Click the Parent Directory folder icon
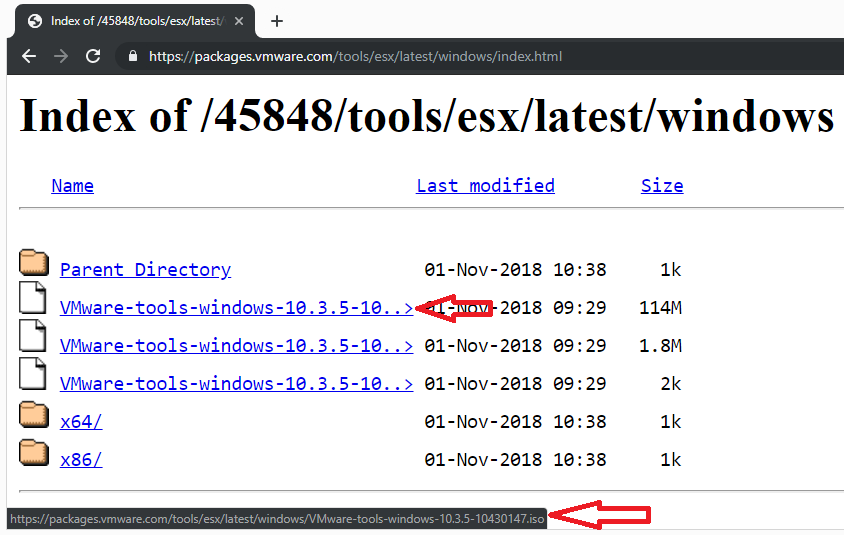This screenshot has width=844, height=535. point(34,262)
